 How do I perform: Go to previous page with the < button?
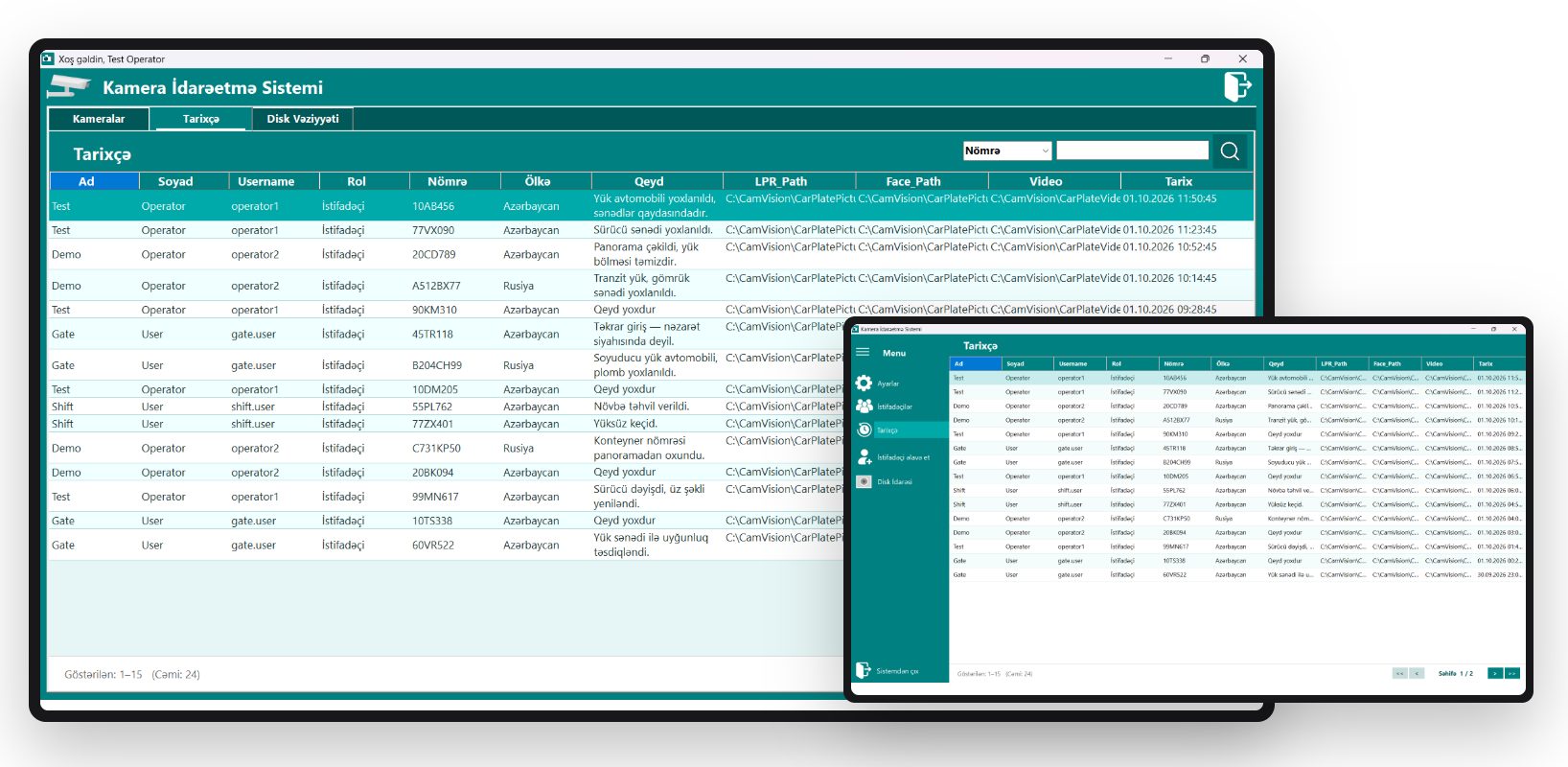tap(1417, 673)
